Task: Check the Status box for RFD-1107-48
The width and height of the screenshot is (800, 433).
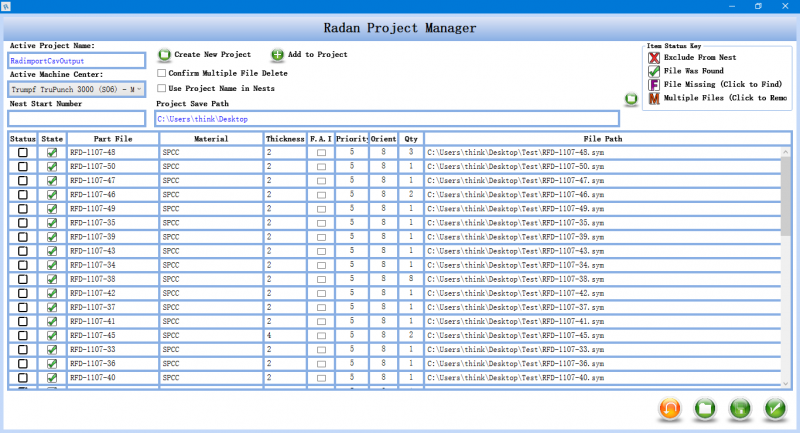Action: (x=23, y=152)
